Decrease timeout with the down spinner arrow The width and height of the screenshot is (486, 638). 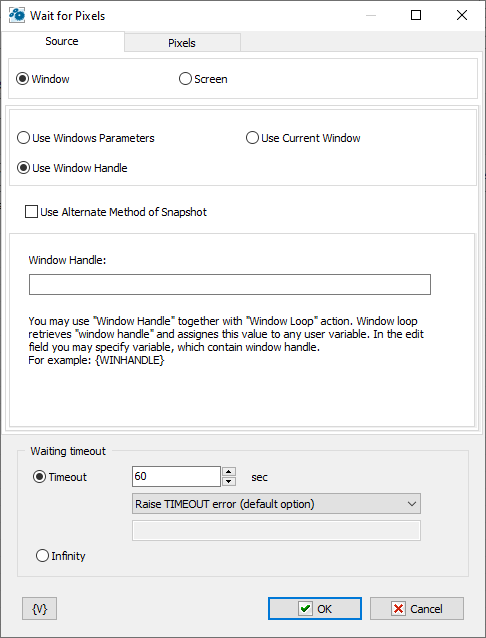(x=229, y=482)
